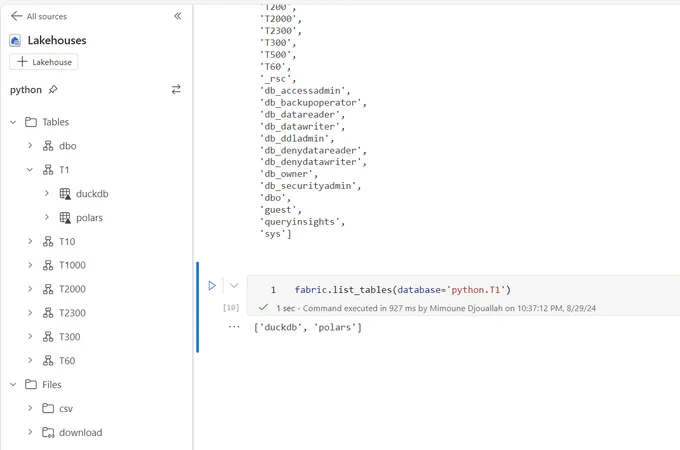Click the Files folder icon
680x450 pixels.
point(31,384)
